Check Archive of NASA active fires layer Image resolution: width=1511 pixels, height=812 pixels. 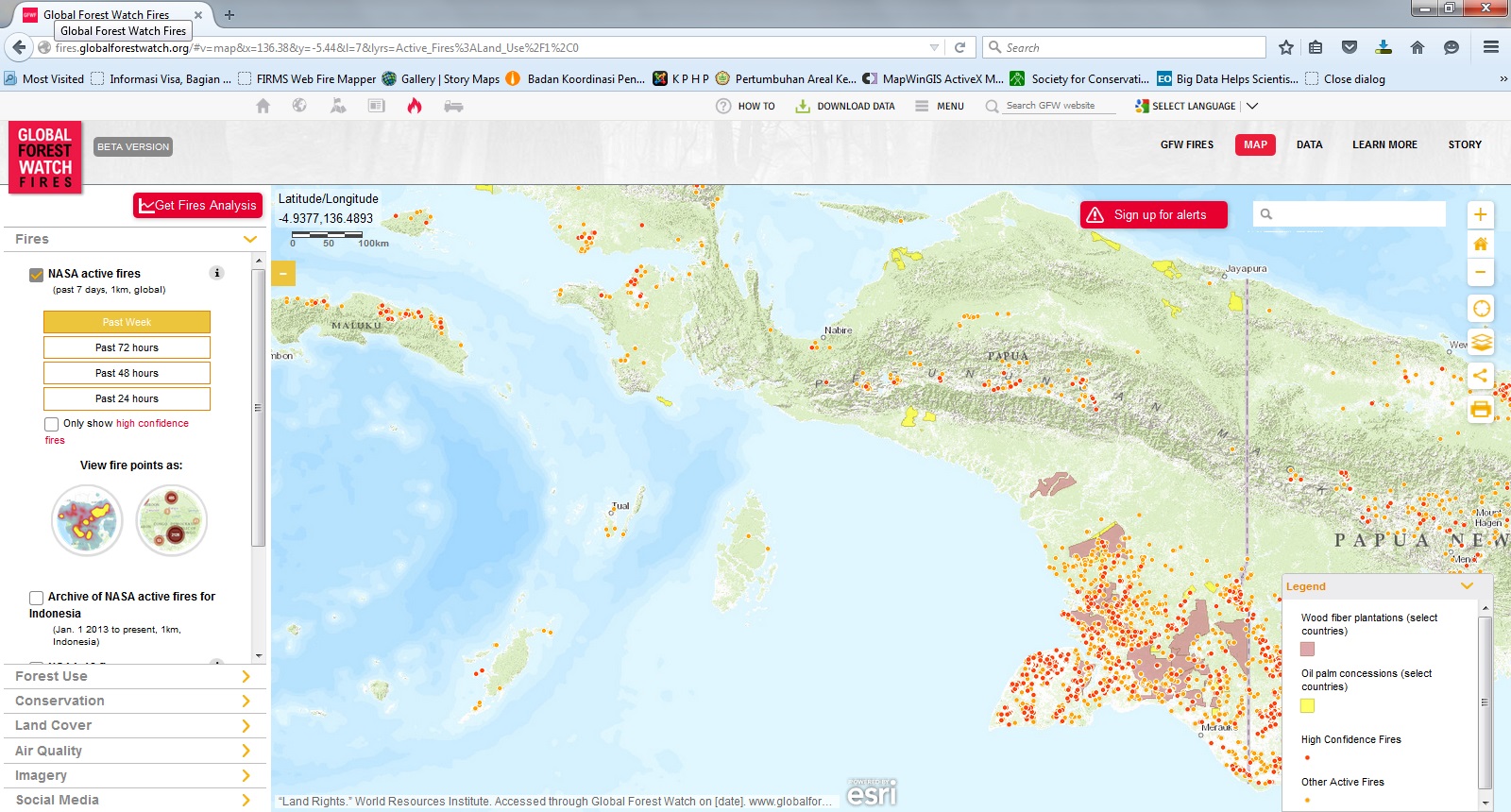pyautogui.click(x=37, y=598)
